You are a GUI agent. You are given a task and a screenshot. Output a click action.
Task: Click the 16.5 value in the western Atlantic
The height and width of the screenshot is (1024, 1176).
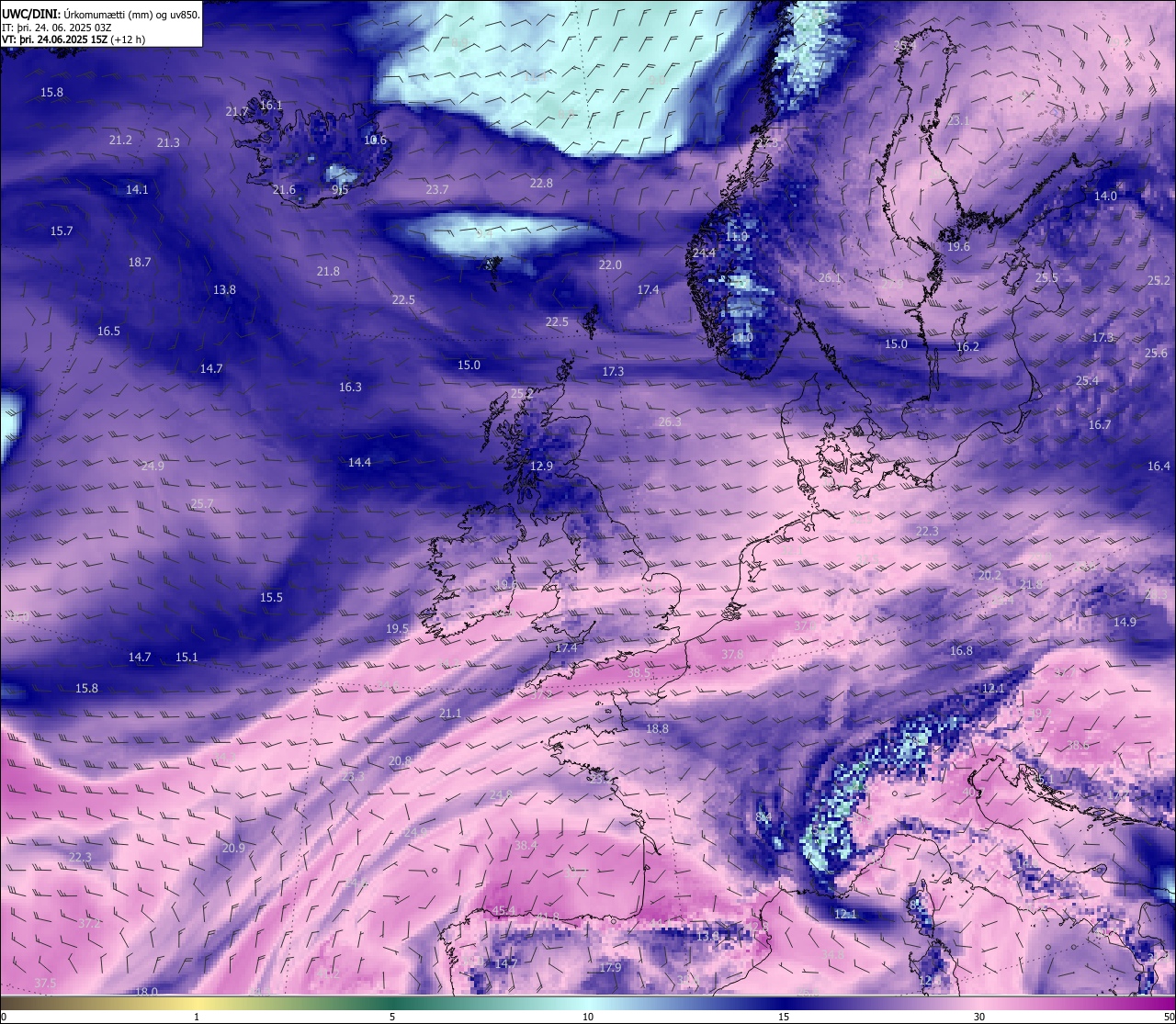point(108,332)
